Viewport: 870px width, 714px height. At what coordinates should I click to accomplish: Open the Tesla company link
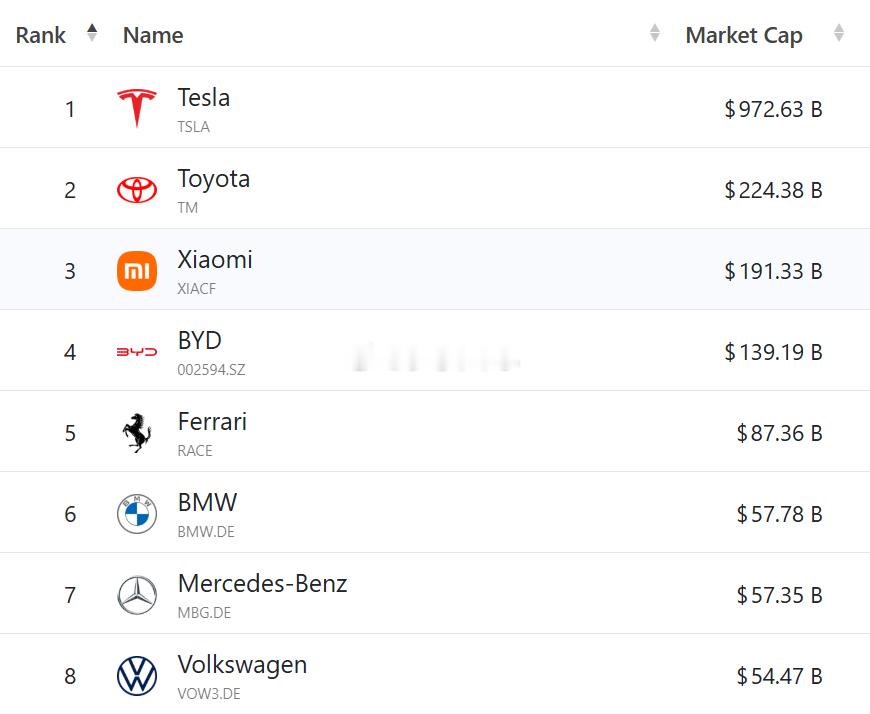(x=204, y=98)
